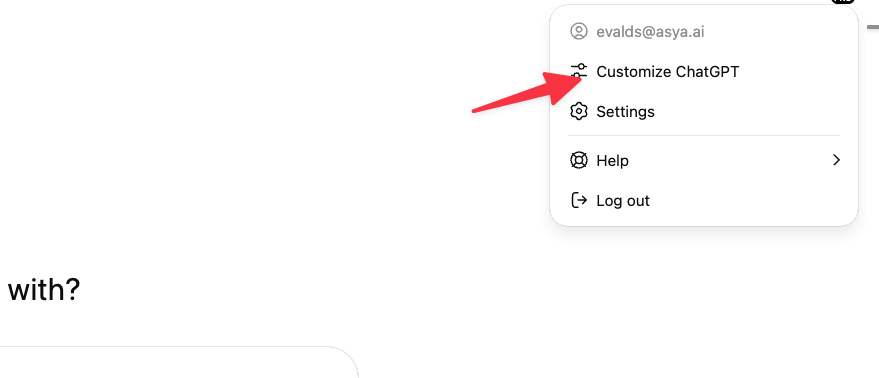
Task: Click the word "ChatGPT" in Customize ChatGPT
Action: click(x=707, y=72)
